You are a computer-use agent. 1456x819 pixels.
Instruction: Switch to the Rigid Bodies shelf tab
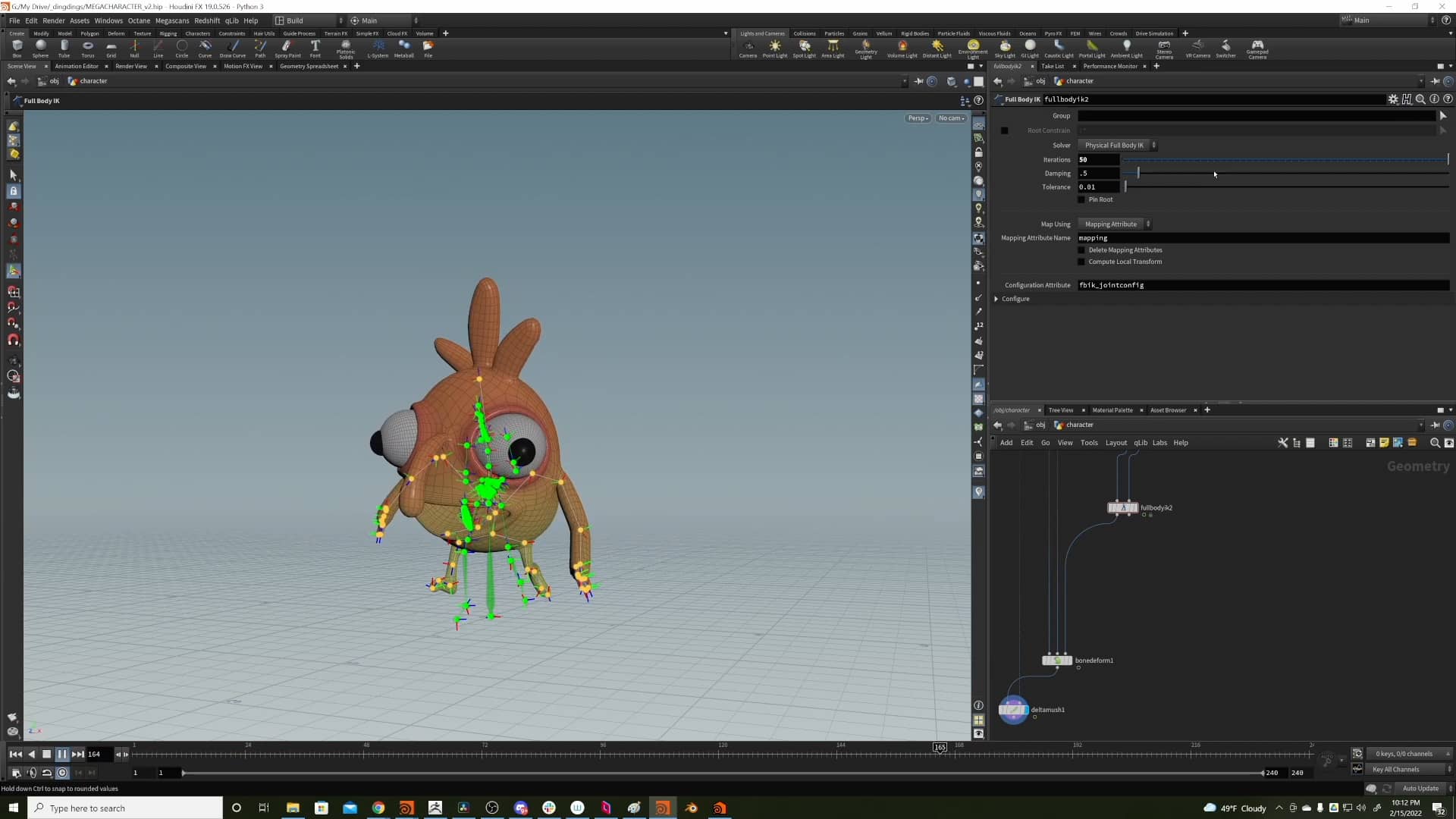pos(915,33)
